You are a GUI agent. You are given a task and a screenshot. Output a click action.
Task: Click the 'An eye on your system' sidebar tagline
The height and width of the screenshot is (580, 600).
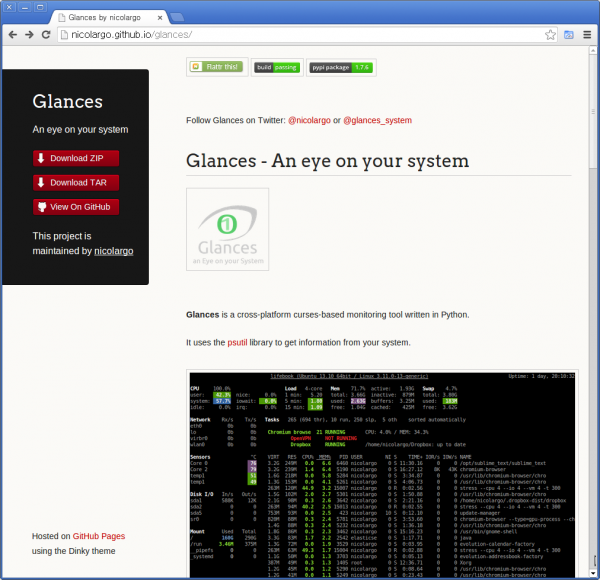click(80, 130)
